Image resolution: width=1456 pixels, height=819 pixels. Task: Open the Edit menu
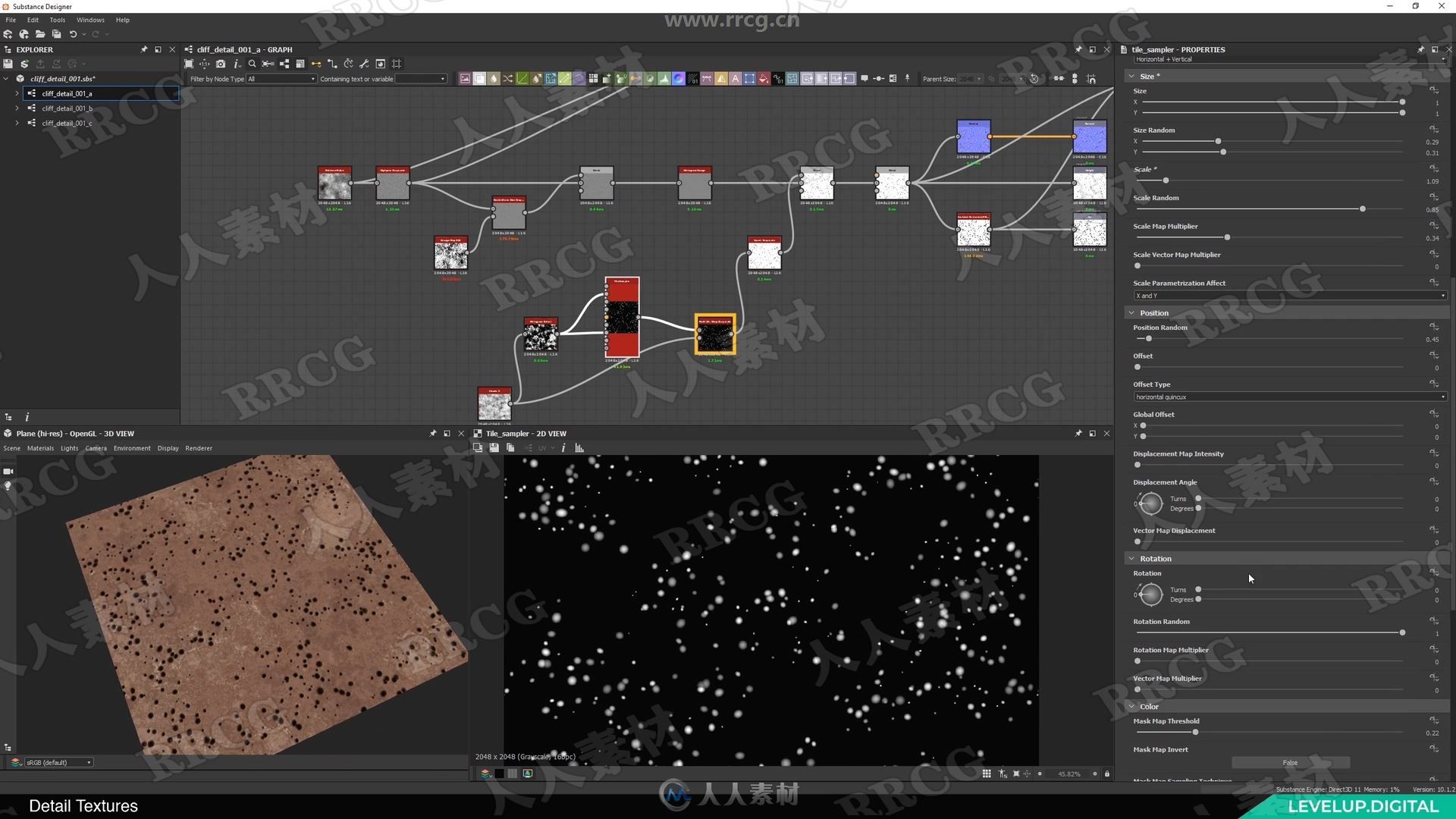pos(33,20)
